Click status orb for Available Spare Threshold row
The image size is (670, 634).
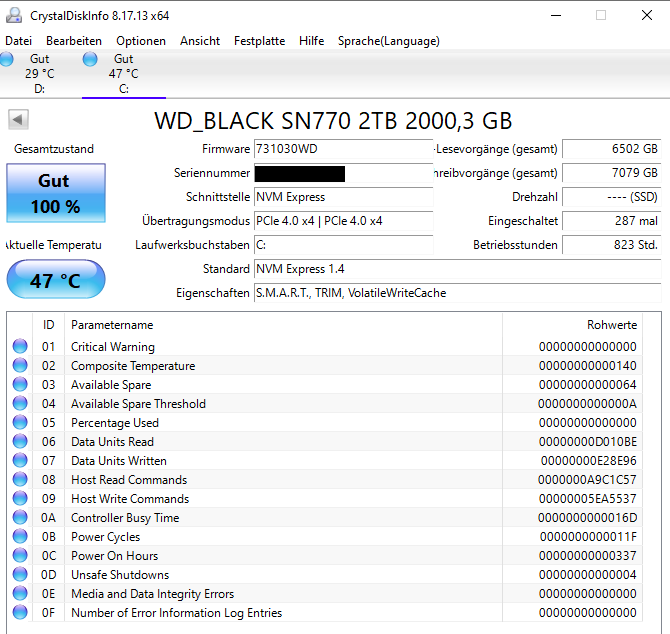tap(20, 403)
